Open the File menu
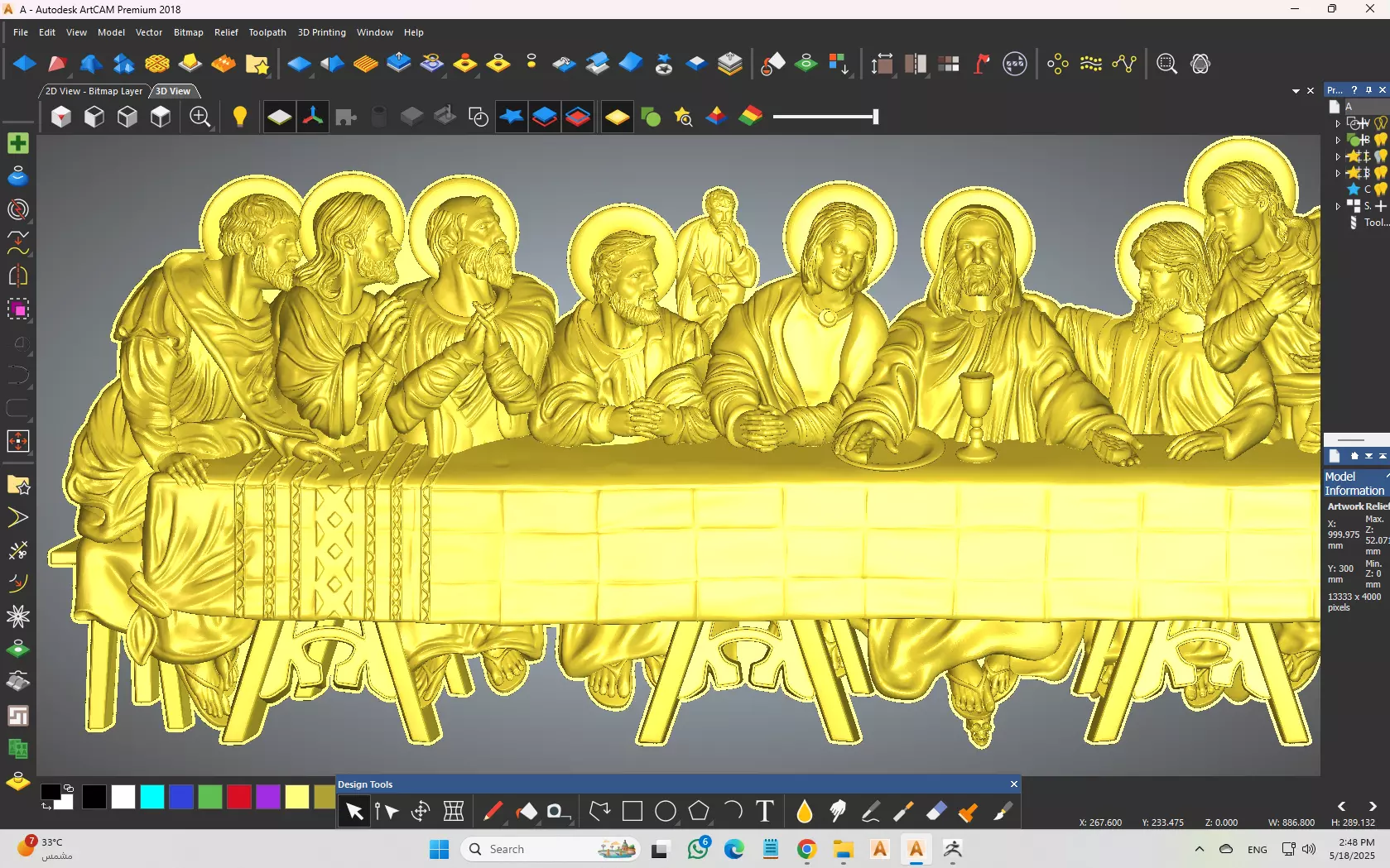This screenshot has width=1390, height=868. [21, 32]
